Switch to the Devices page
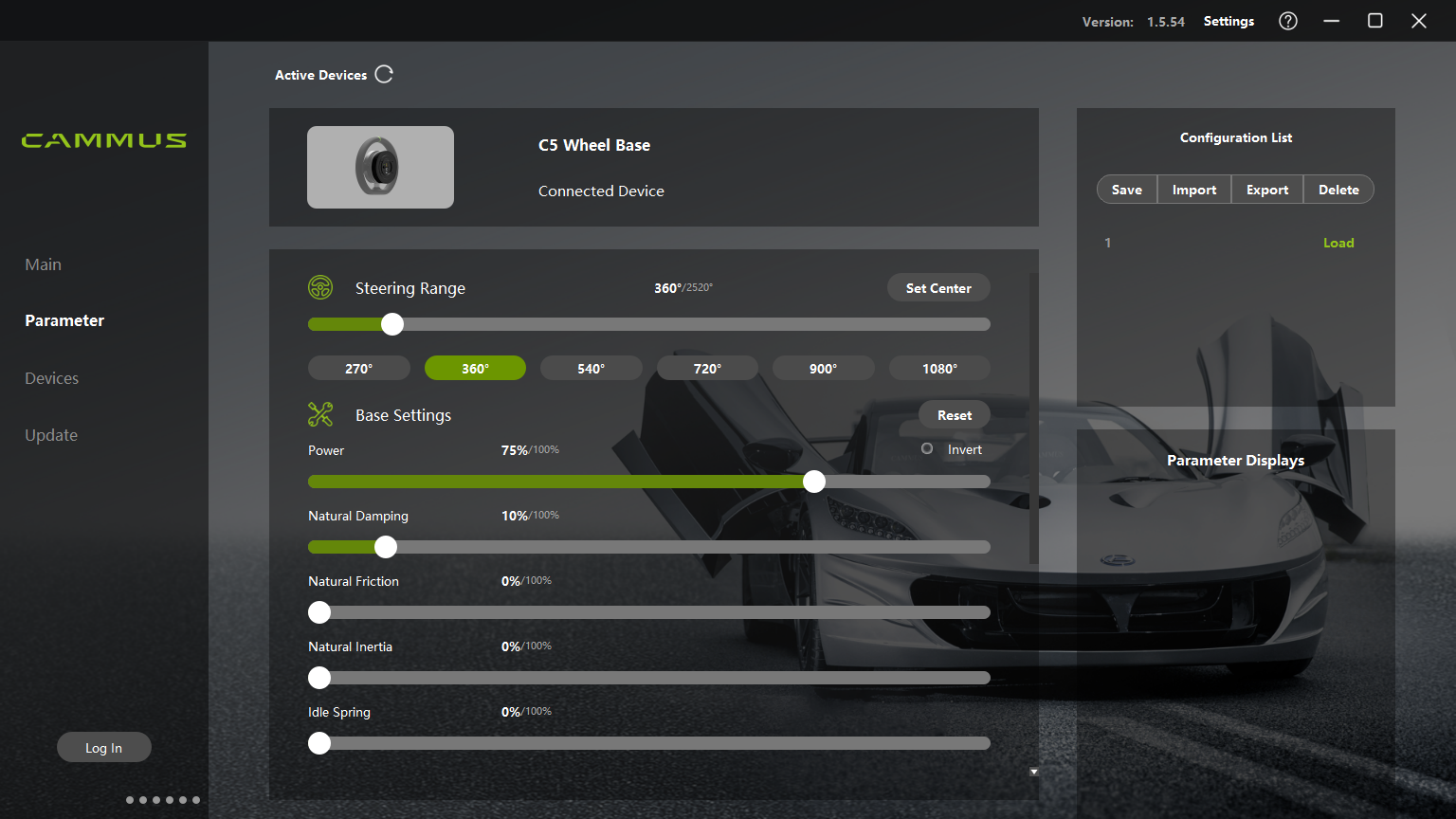The height and width of the screenshot is (819, 1456). 51,378
